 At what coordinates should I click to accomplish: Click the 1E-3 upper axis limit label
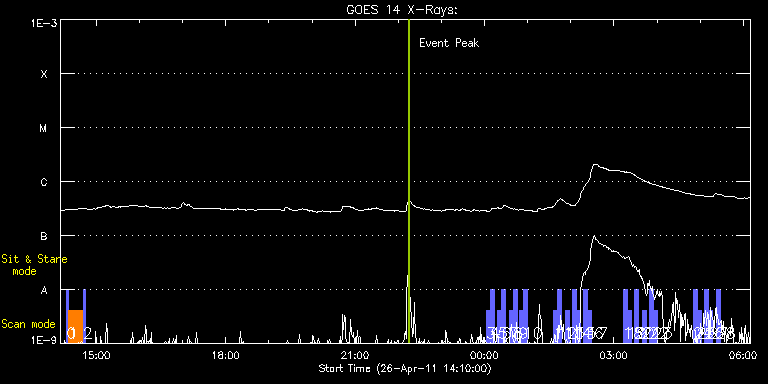click(x=44, y=23)
